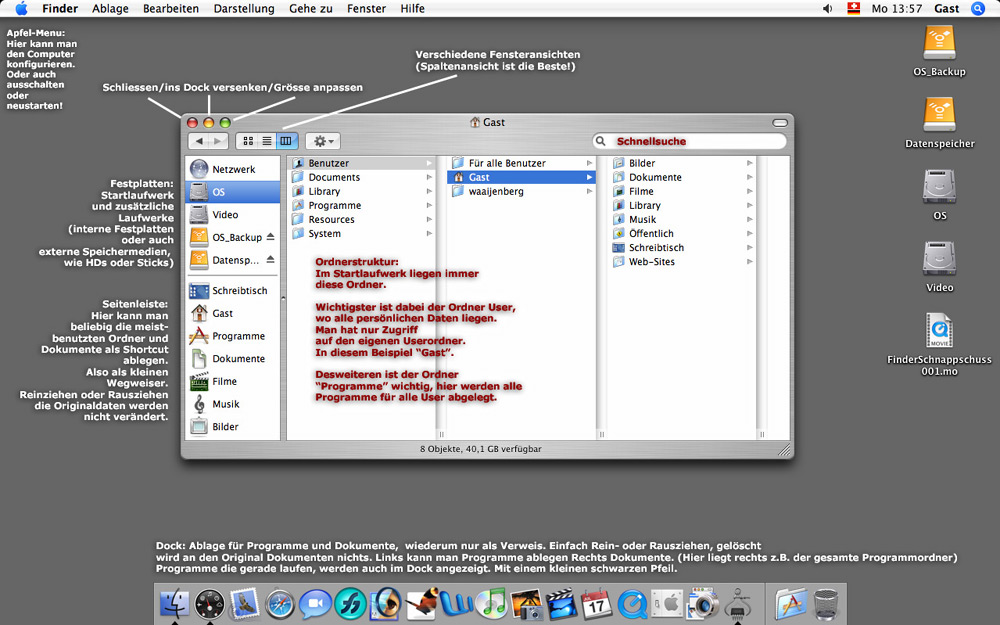The image size is (1000, 625).
Task: Go back with the left arrow button
Action: pyautogui.click(x=199, y=141)
